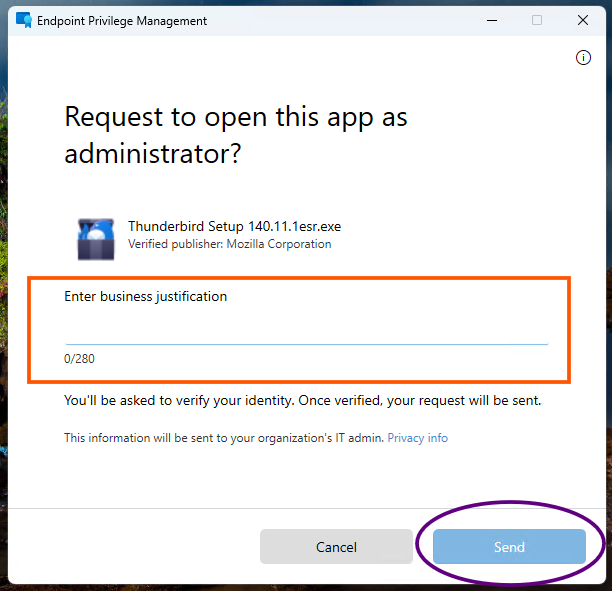Click the Endpoint Privilege Management window title text

point(122,21)
